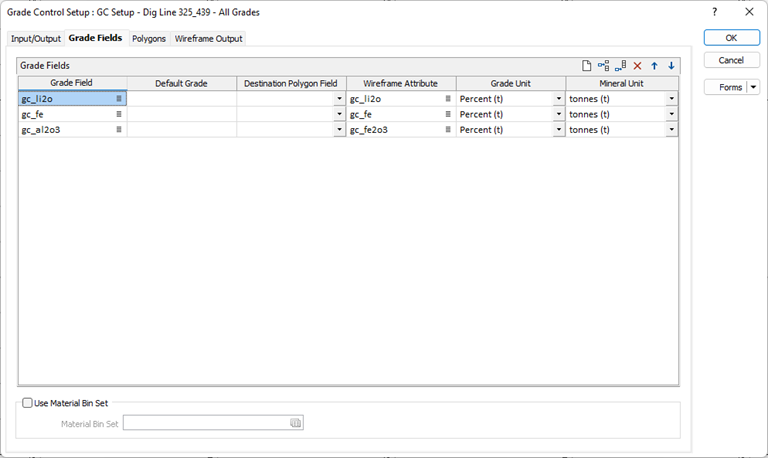Open Mineral Unit dropdown for gc_fe row
The width and height of the screenshot is (768, 458).
[671, 115]
